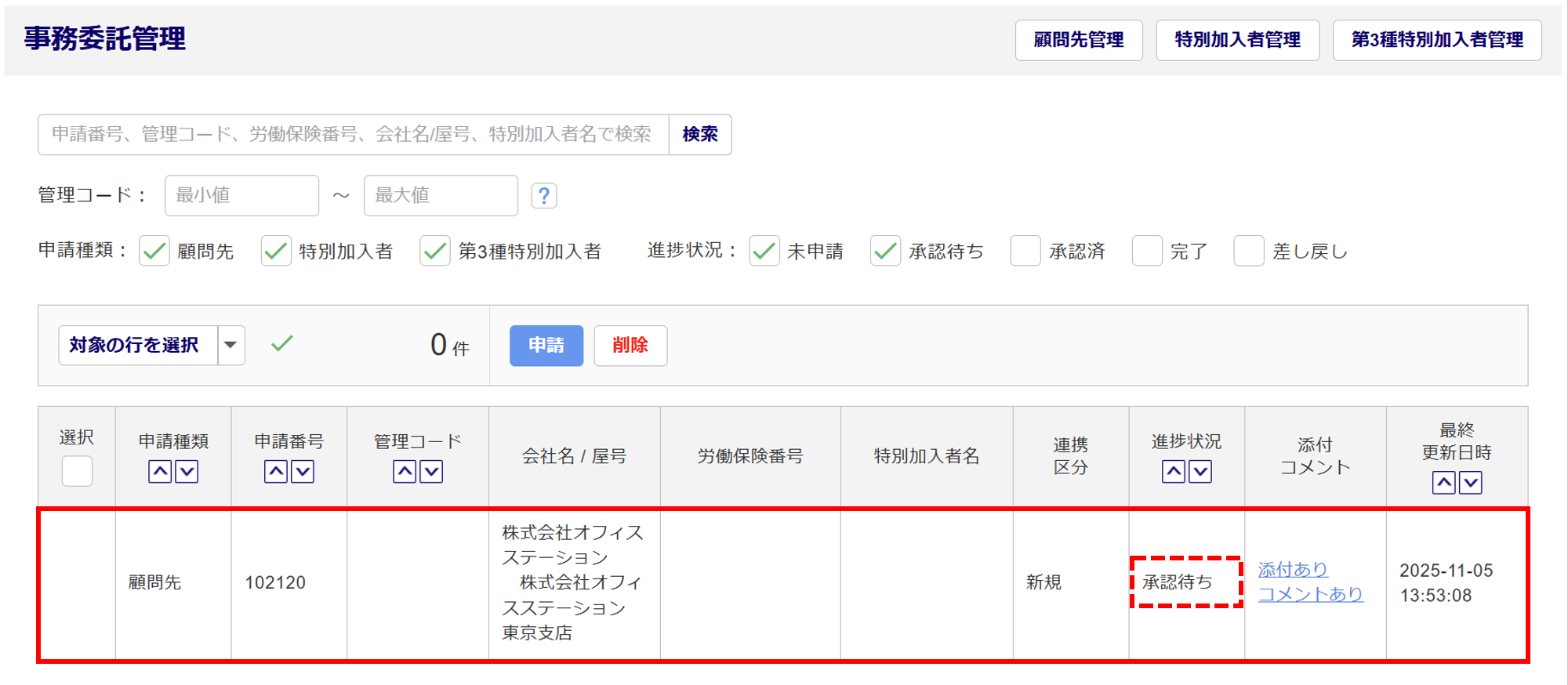Open 特別加入者管理 page
The height and width of the screenshot is (685, 1568).
coord(1237,40)
